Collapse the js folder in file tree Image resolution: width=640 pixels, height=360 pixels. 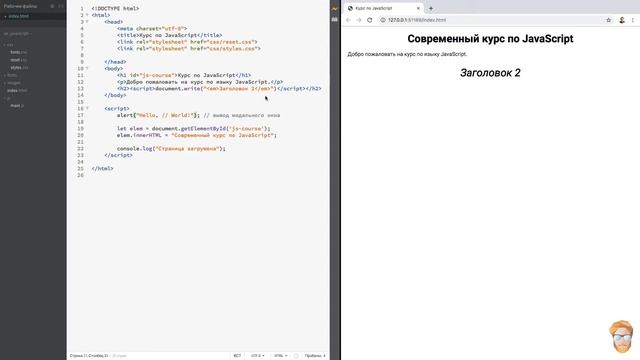(7, 98)
